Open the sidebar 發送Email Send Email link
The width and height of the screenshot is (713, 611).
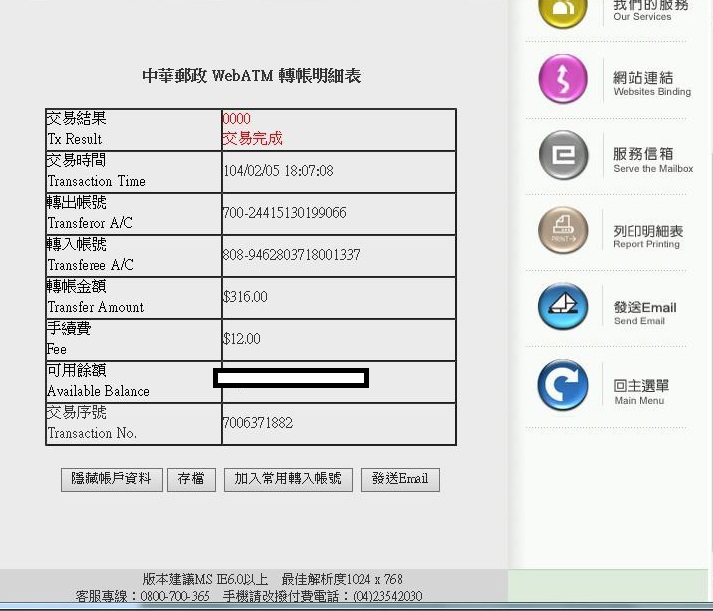(x=645, y=313)
